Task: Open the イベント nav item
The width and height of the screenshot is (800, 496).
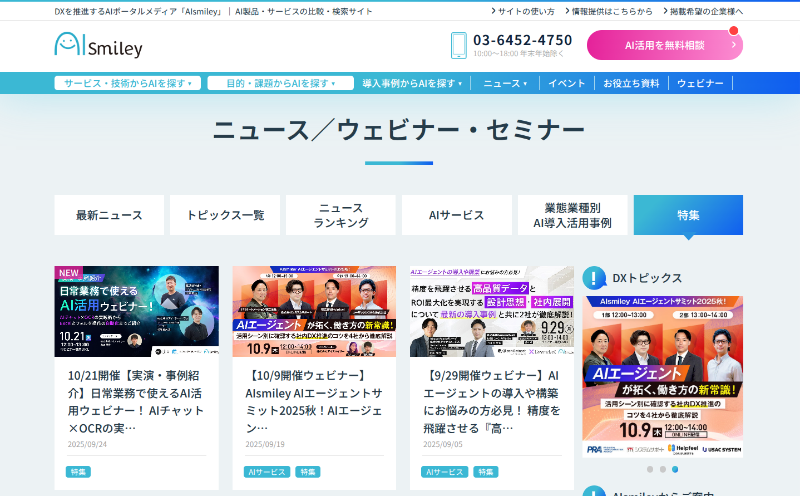Action: [567, 83]
